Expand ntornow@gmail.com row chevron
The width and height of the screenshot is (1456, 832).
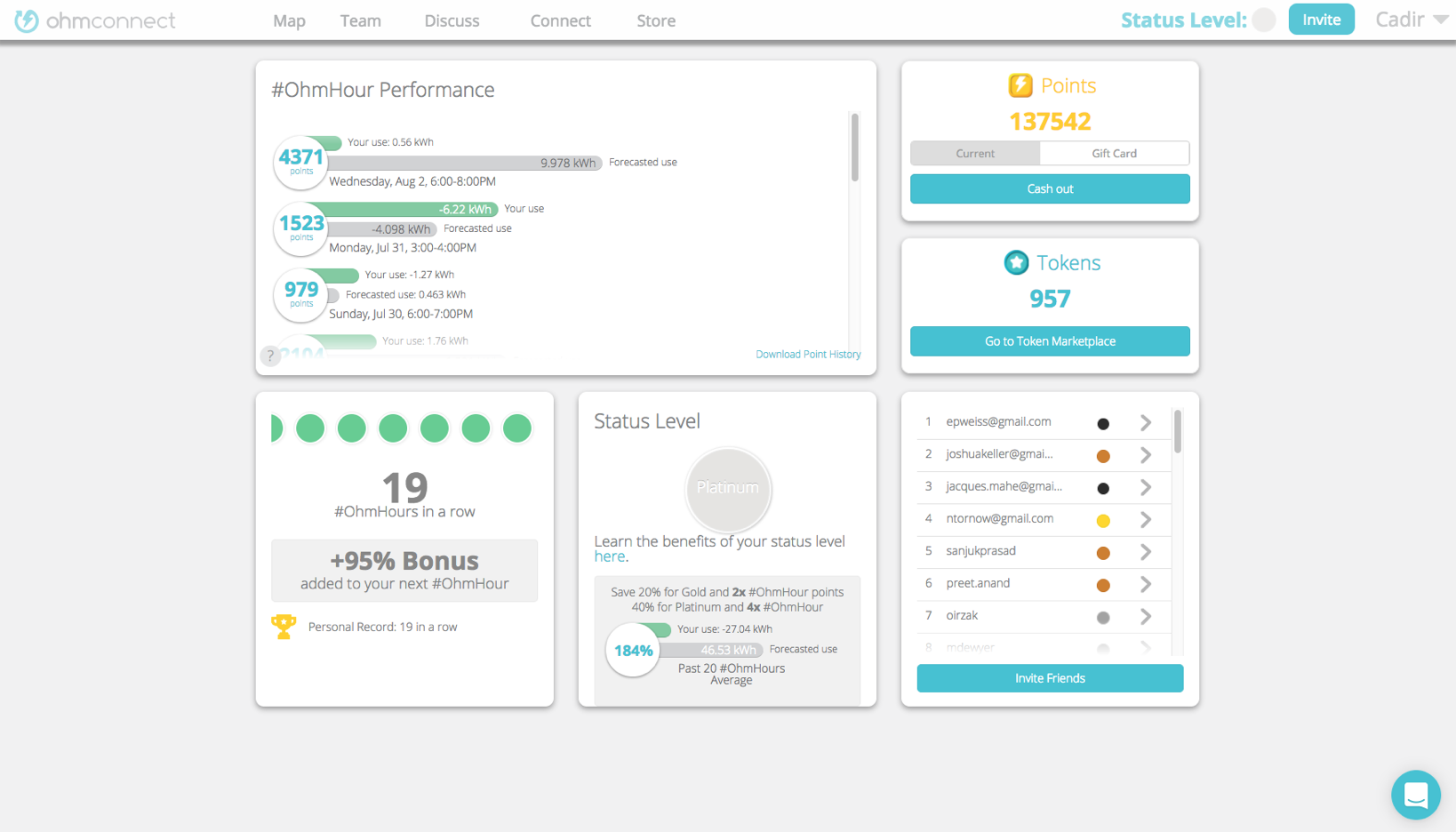(x=1146, y=520)
